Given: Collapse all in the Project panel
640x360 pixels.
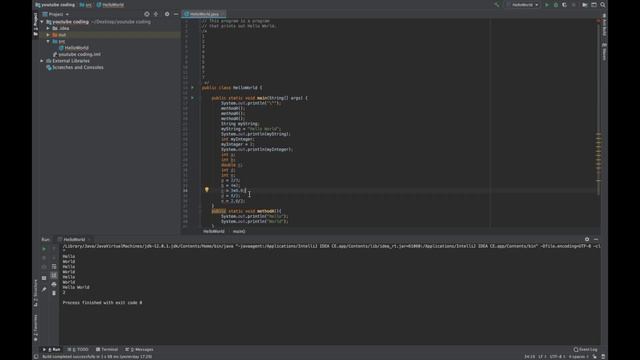Looking at the screenshot, I should coord(156,14).
